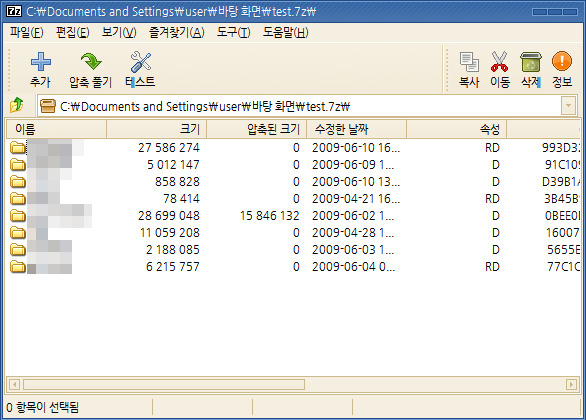Click the 삭제 delete bin icon
This screenshot has width=586, height=420.
(x=531, y=62)
